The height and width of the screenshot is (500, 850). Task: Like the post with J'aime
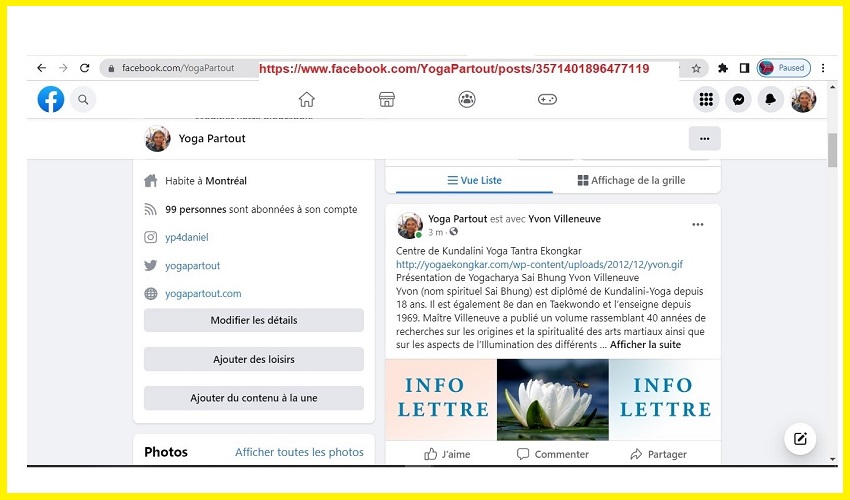[x=447, y=454]
